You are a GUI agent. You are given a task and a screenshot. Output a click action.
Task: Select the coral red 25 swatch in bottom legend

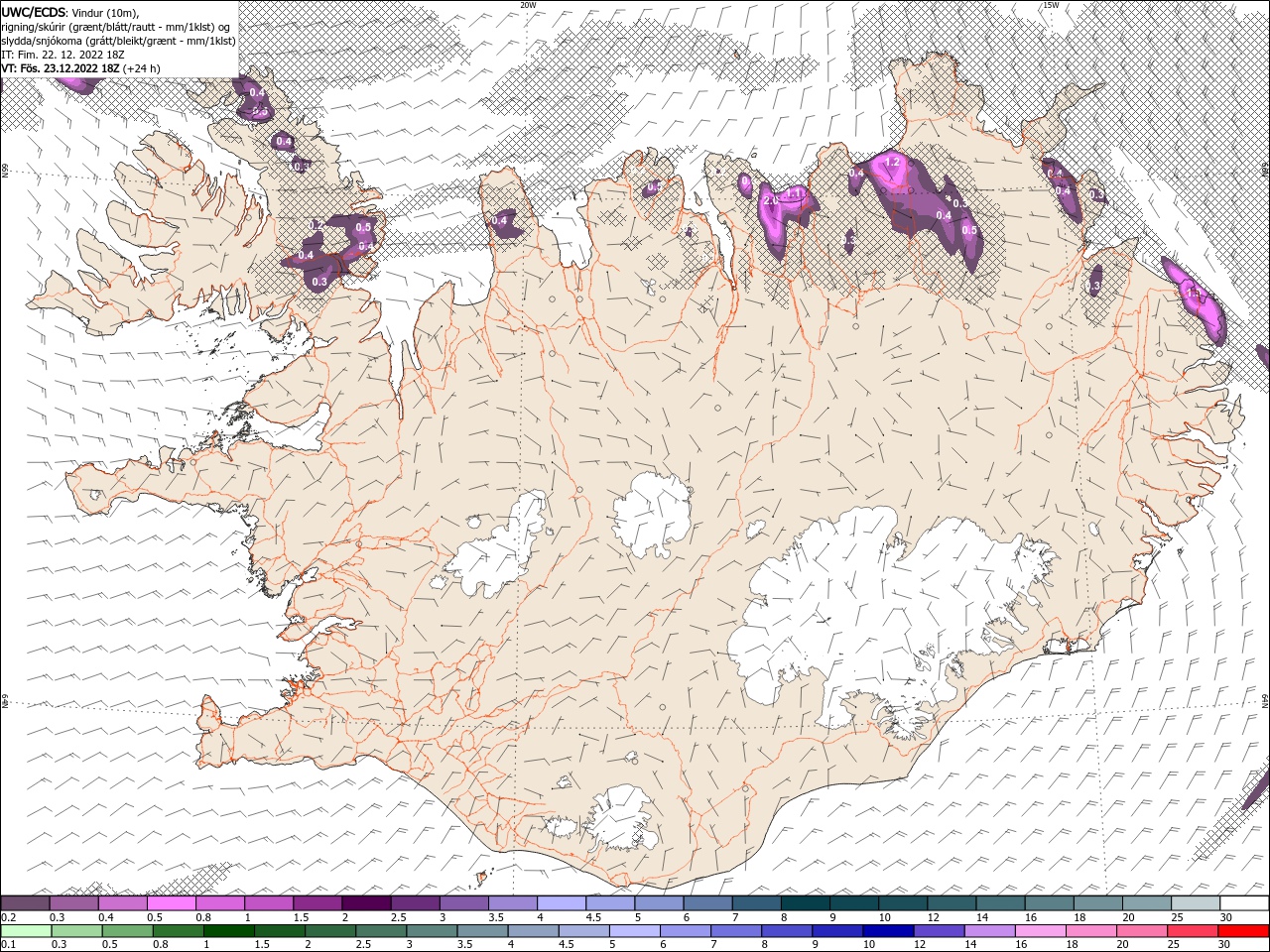pos(1193,930)
